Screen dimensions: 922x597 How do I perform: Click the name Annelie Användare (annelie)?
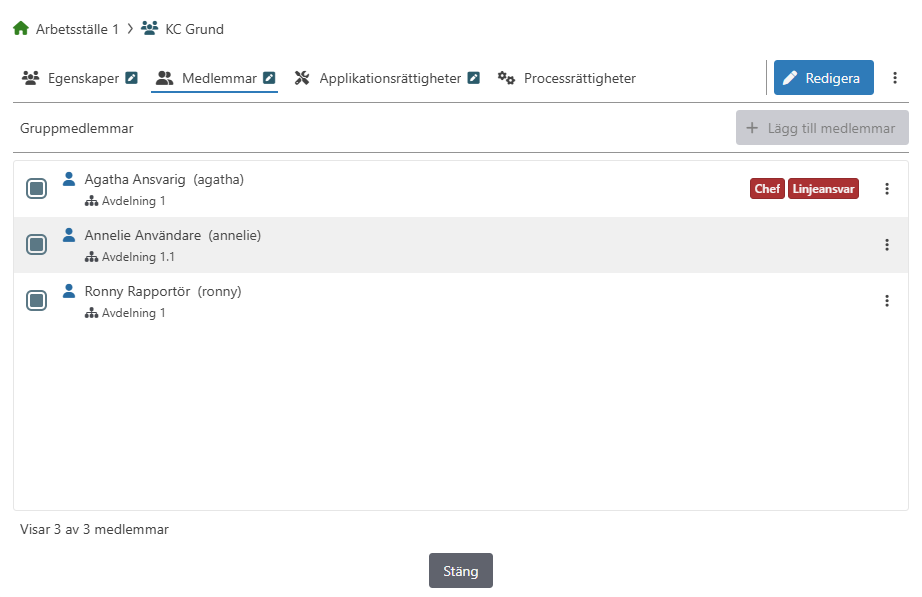click(173, 235)
